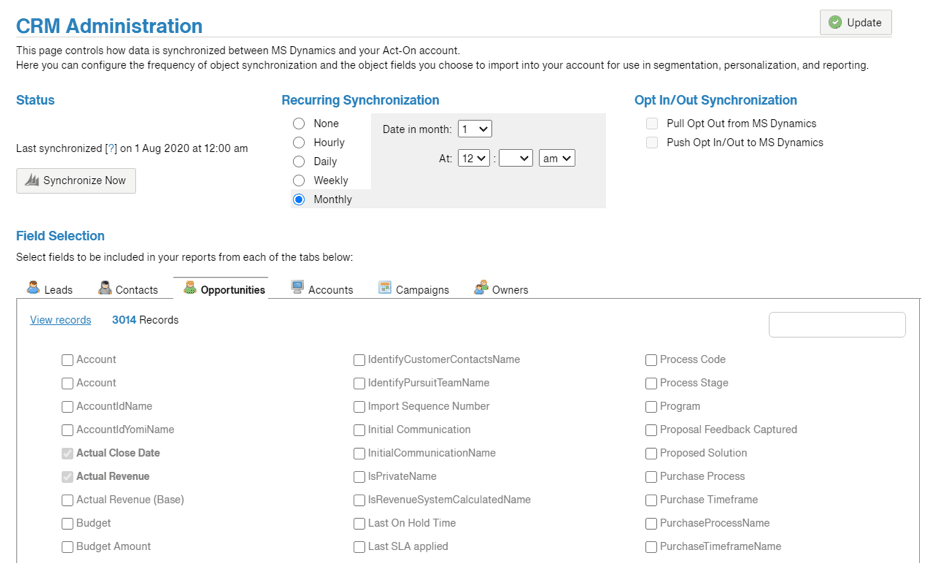Click the Owners tab icon

pyautogui.click(x=481, y=288)
